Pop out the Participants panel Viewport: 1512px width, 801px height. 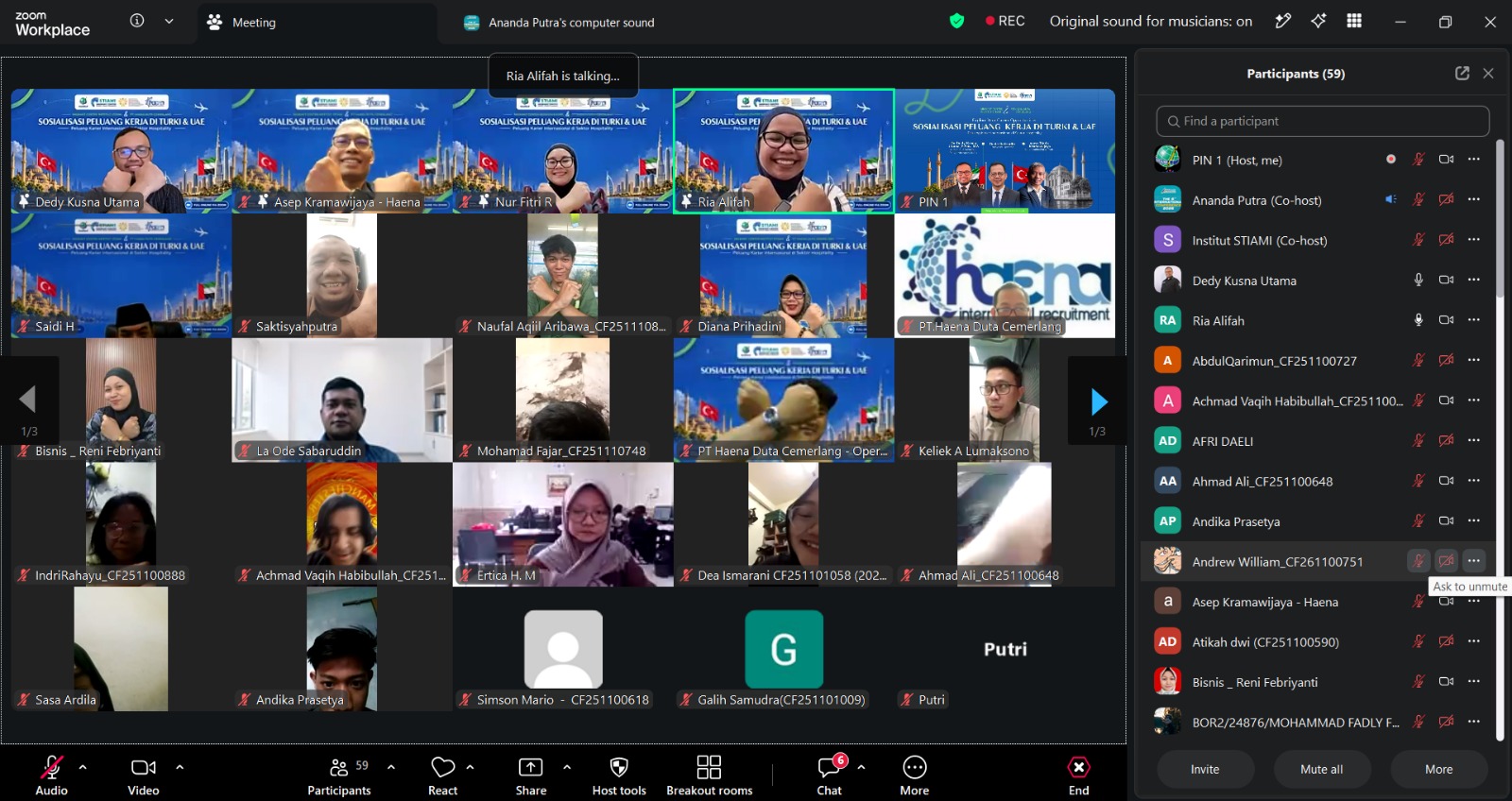(1462, 74)
